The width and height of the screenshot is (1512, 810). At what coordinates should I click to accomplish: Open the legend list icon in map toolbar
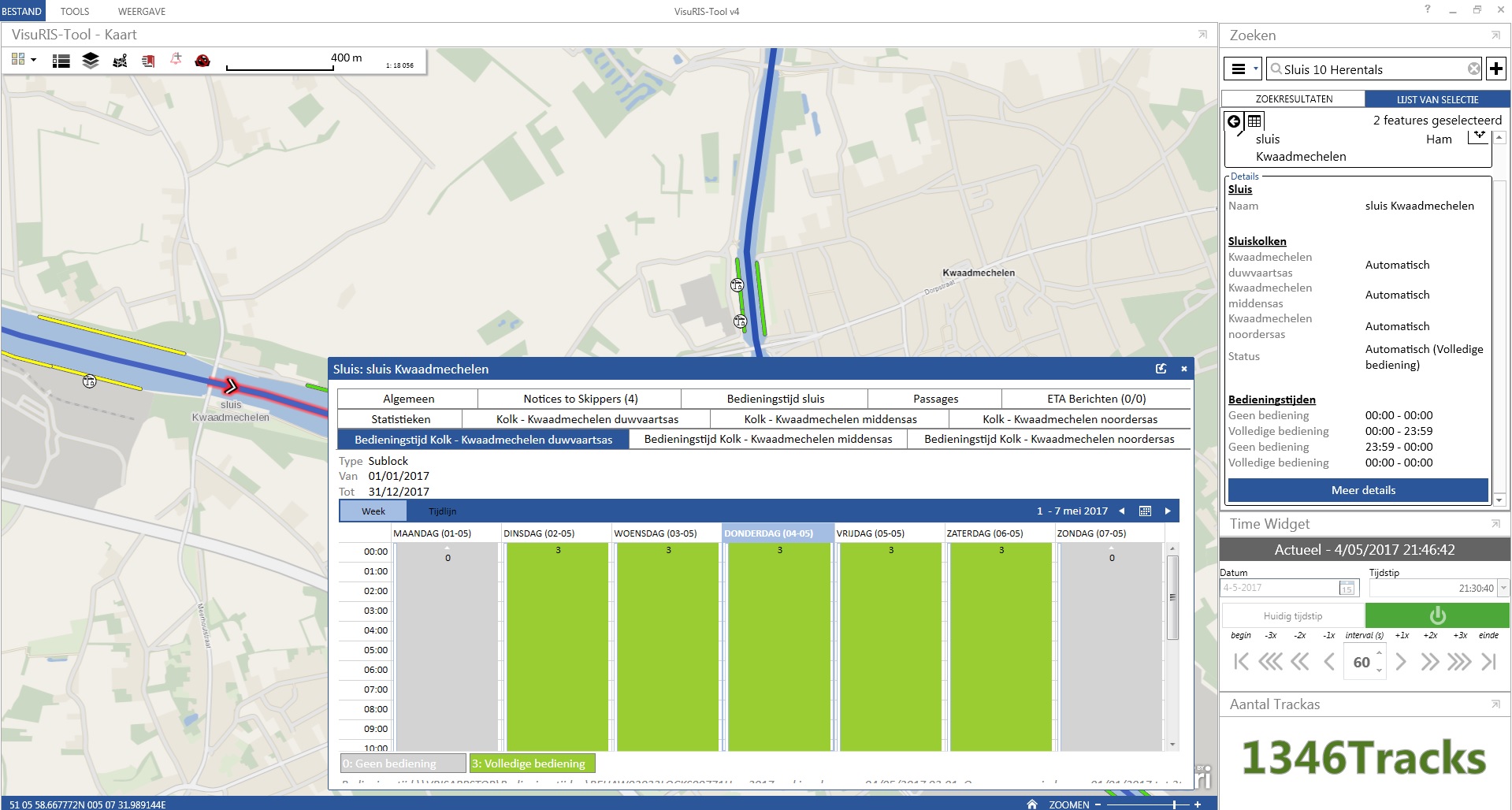coord(61,61)
